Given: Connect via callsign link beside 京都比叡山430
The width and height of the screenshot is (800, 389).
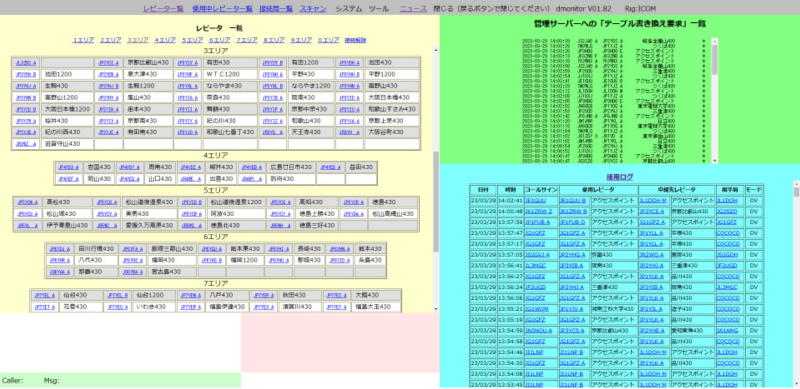Looking at the screenshot, I should tap(109, 63).
